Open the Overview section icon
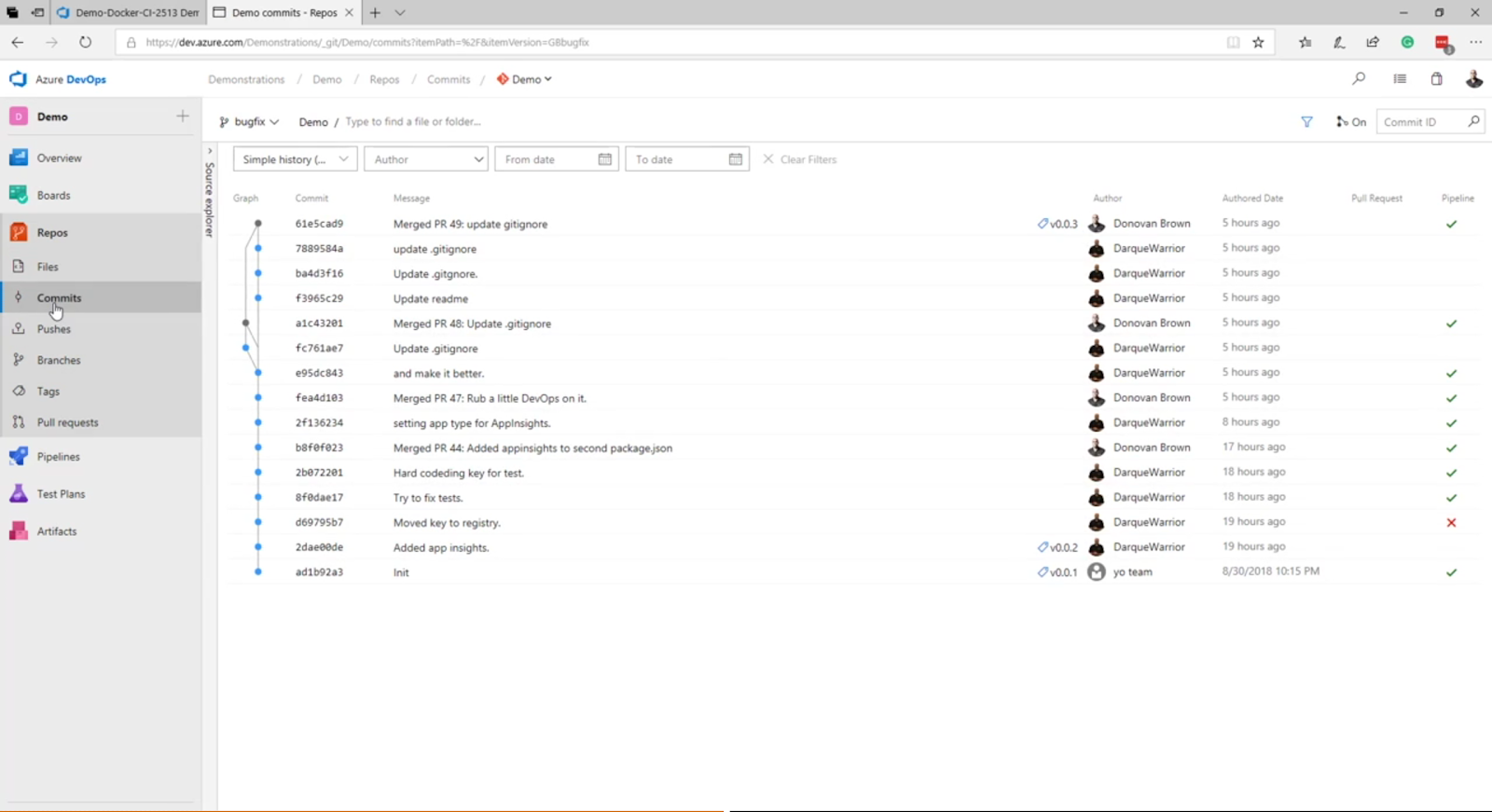Screen dimensions: 1492x812 tap(18, 158)
